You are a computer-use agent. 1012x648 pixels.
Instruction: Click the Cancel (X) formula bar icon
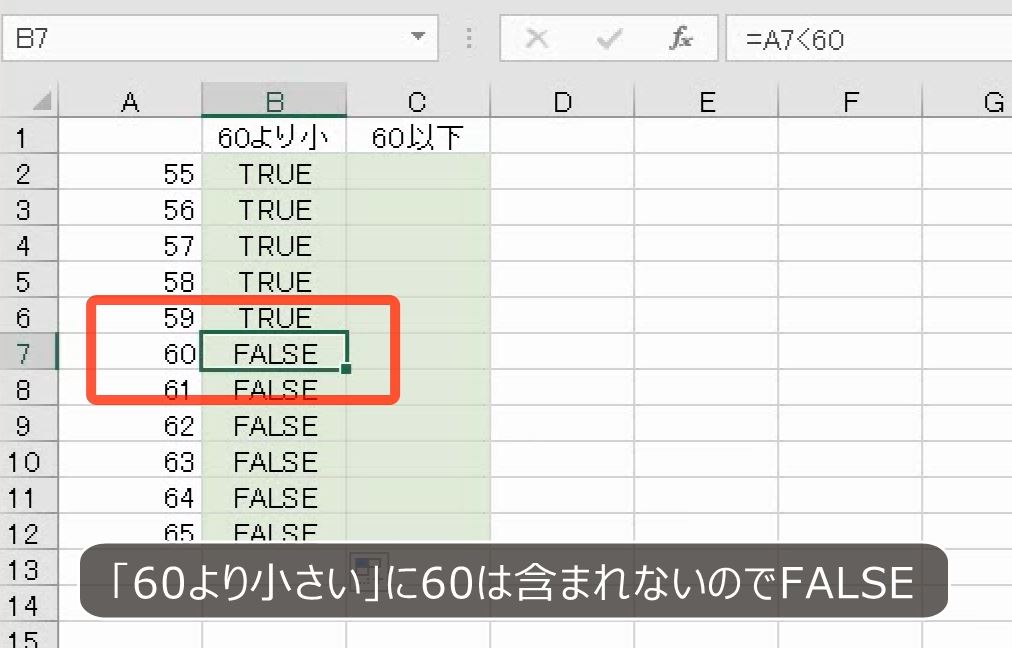pos(537,39)
